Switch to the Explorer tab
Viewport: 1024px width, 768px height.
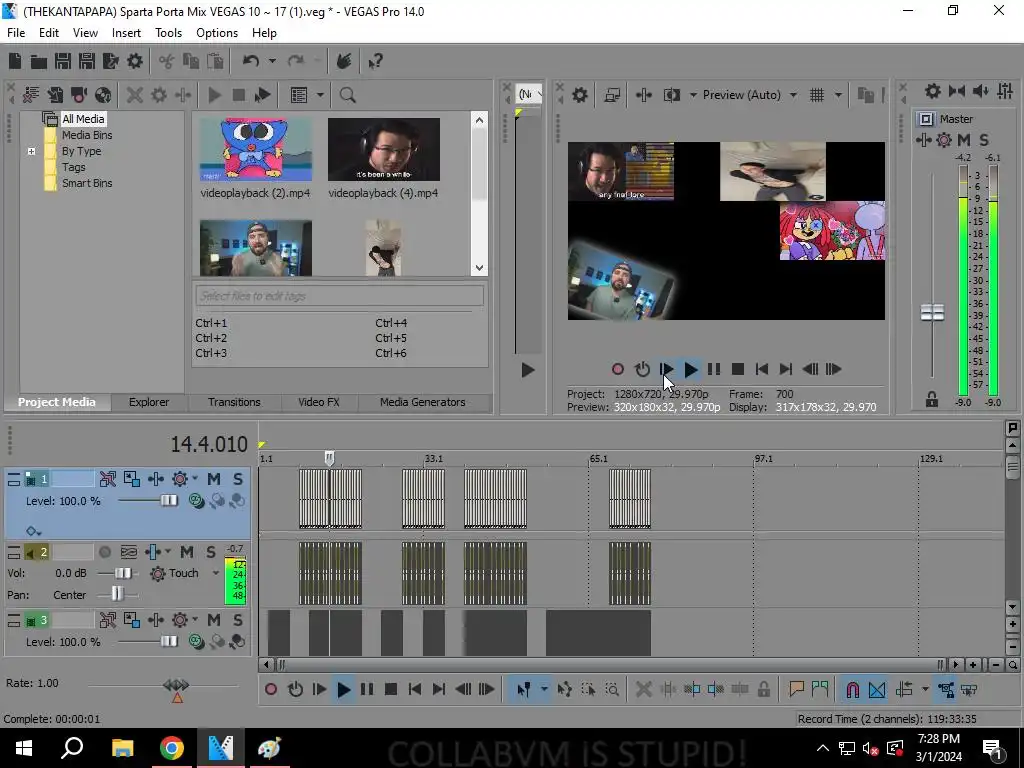pos(148,402)
